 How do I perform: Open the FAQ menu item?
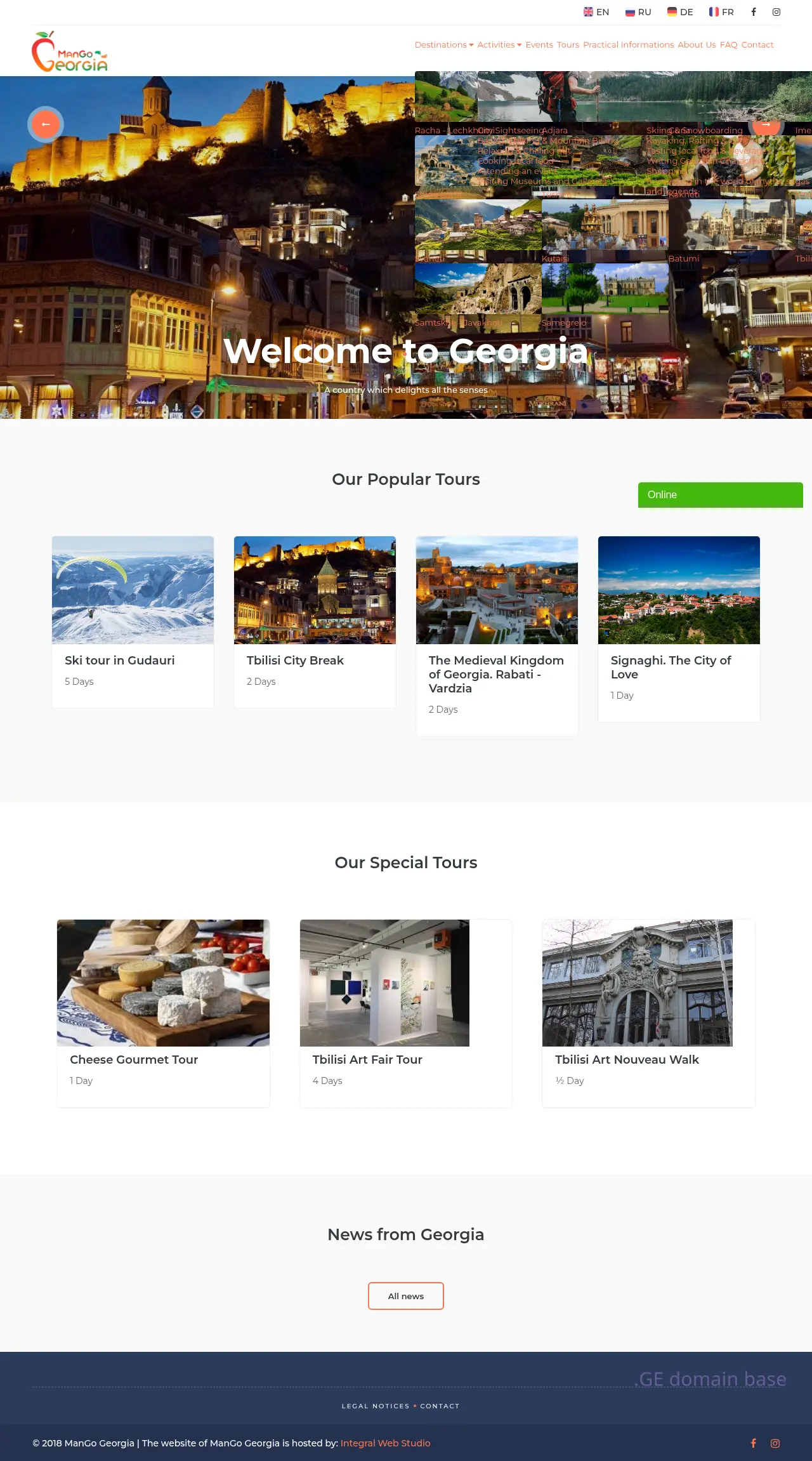point(728,45)
